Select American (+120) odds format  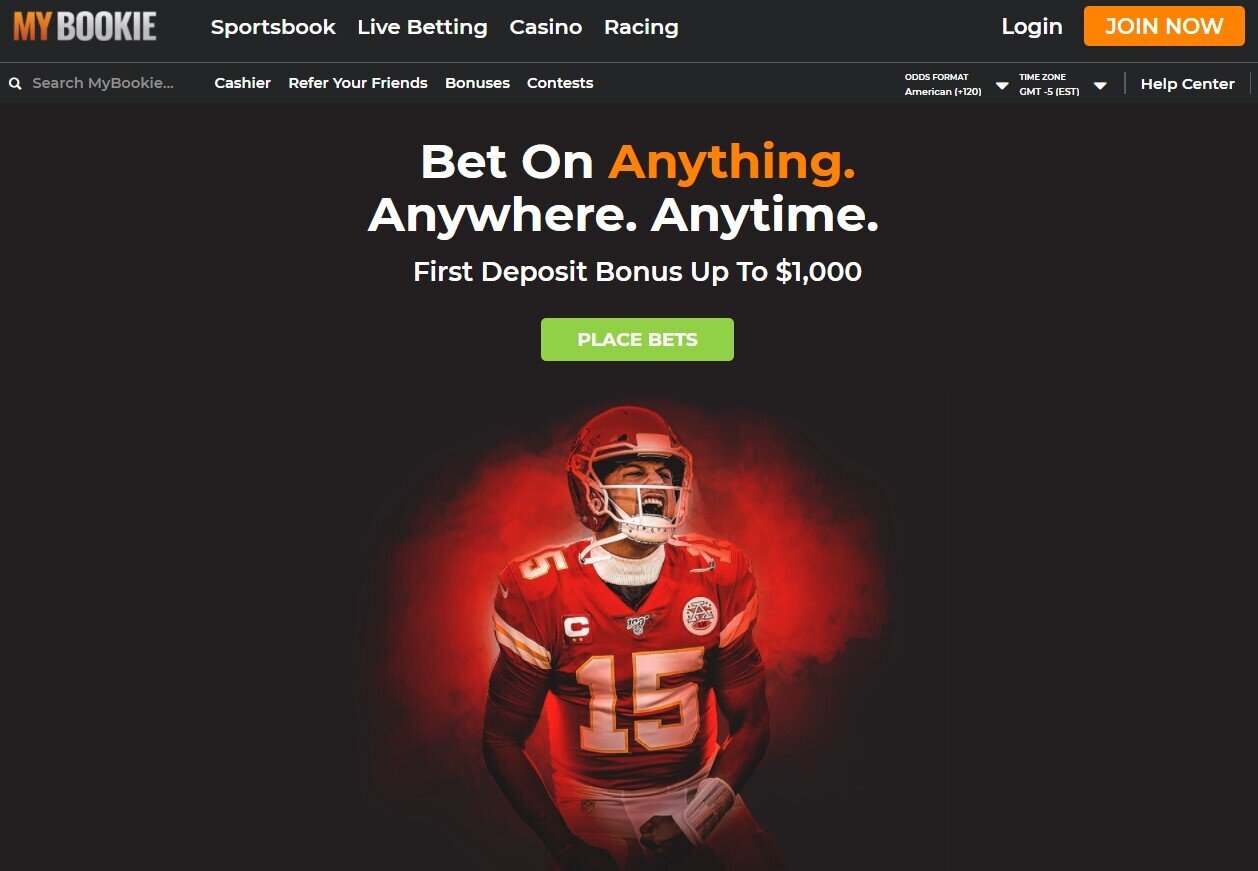click(943, 92)
